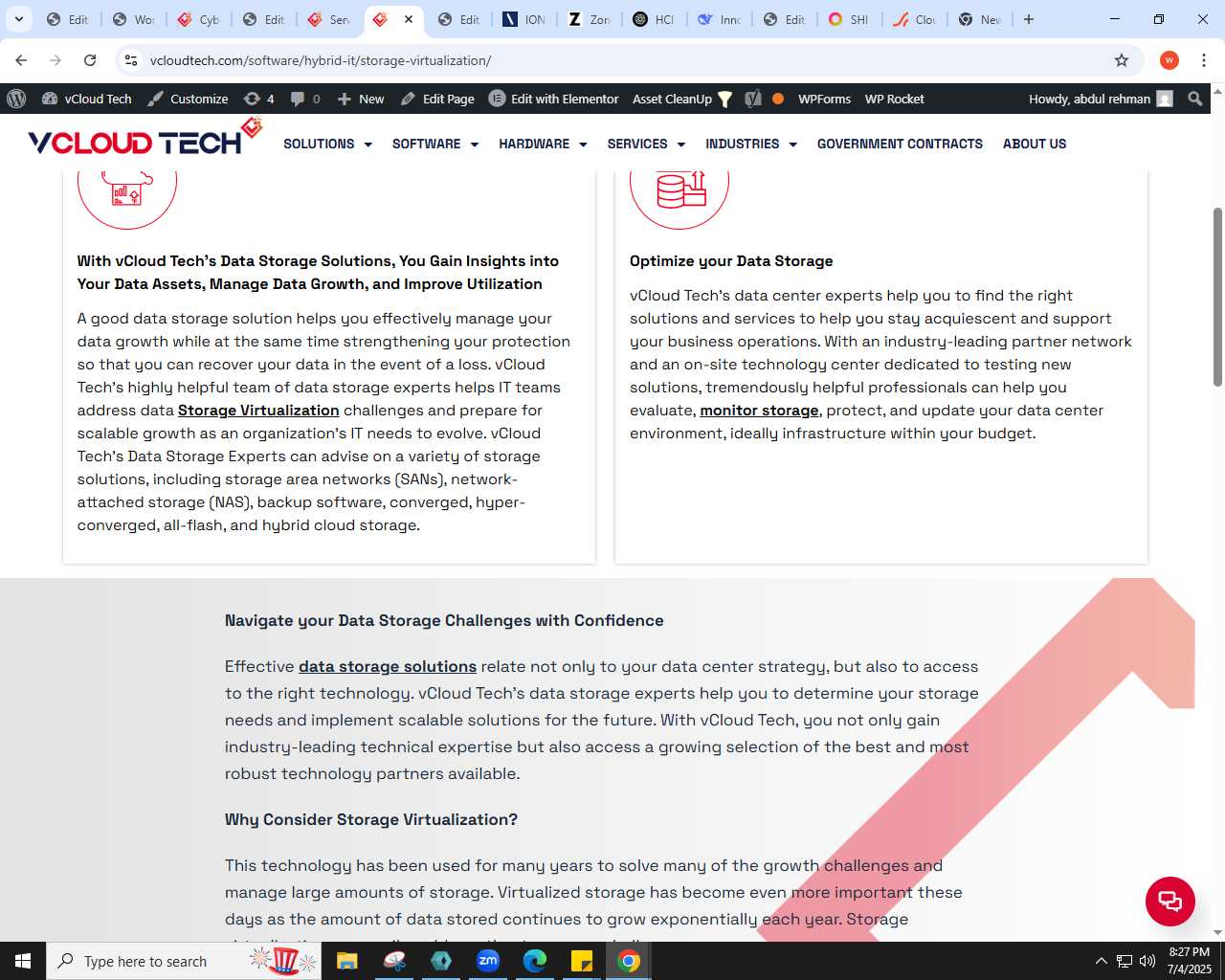Click the page vertical scrollbar thumb
This screenshot has width=1225, height=980.
(1217, 297)
